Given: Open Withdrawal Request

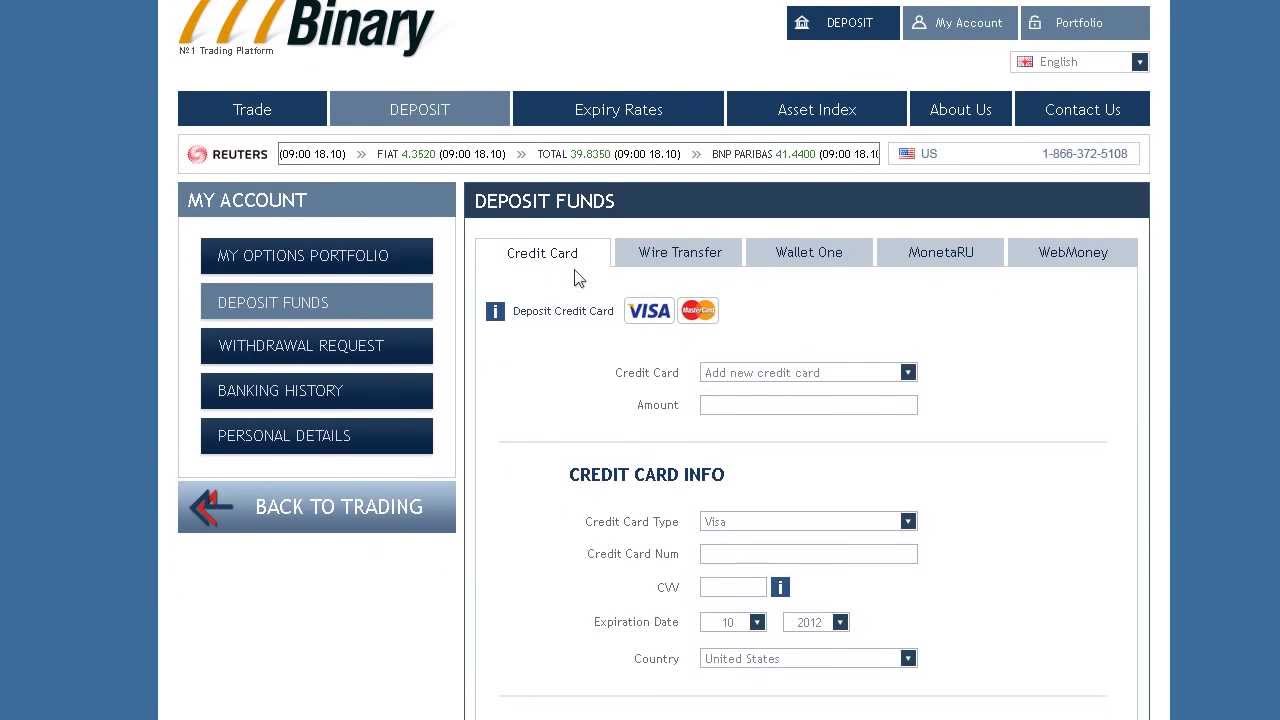Looking at the screenshot, I should (317, 346).
